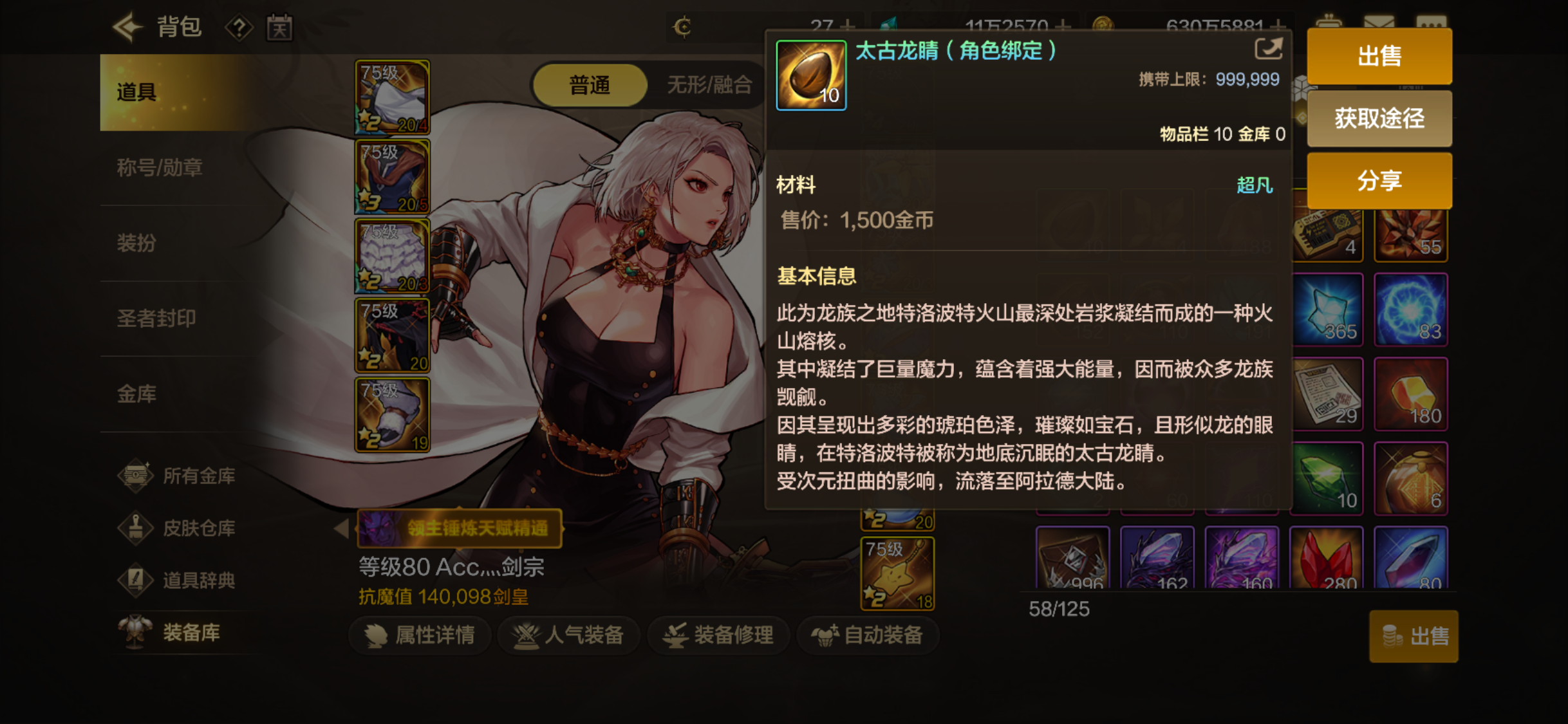
Task: Select the red crystal item with 280
Action: [x=1327, y=557]
